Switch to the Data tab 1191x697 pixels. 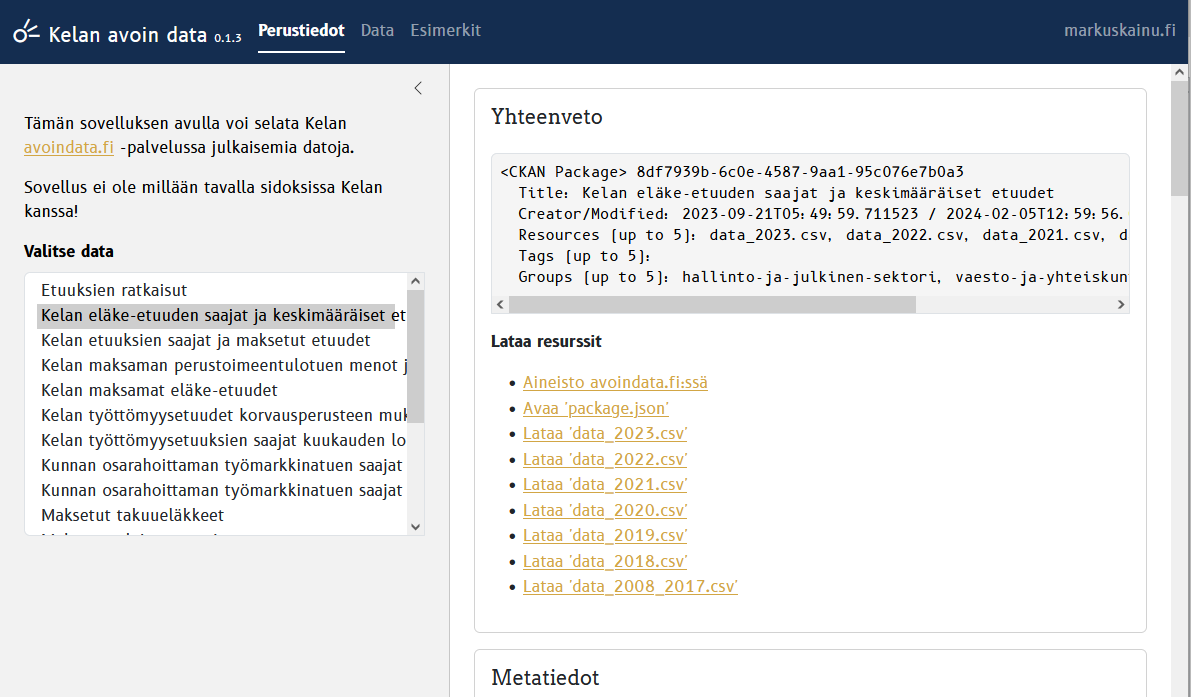pos(377,31)
